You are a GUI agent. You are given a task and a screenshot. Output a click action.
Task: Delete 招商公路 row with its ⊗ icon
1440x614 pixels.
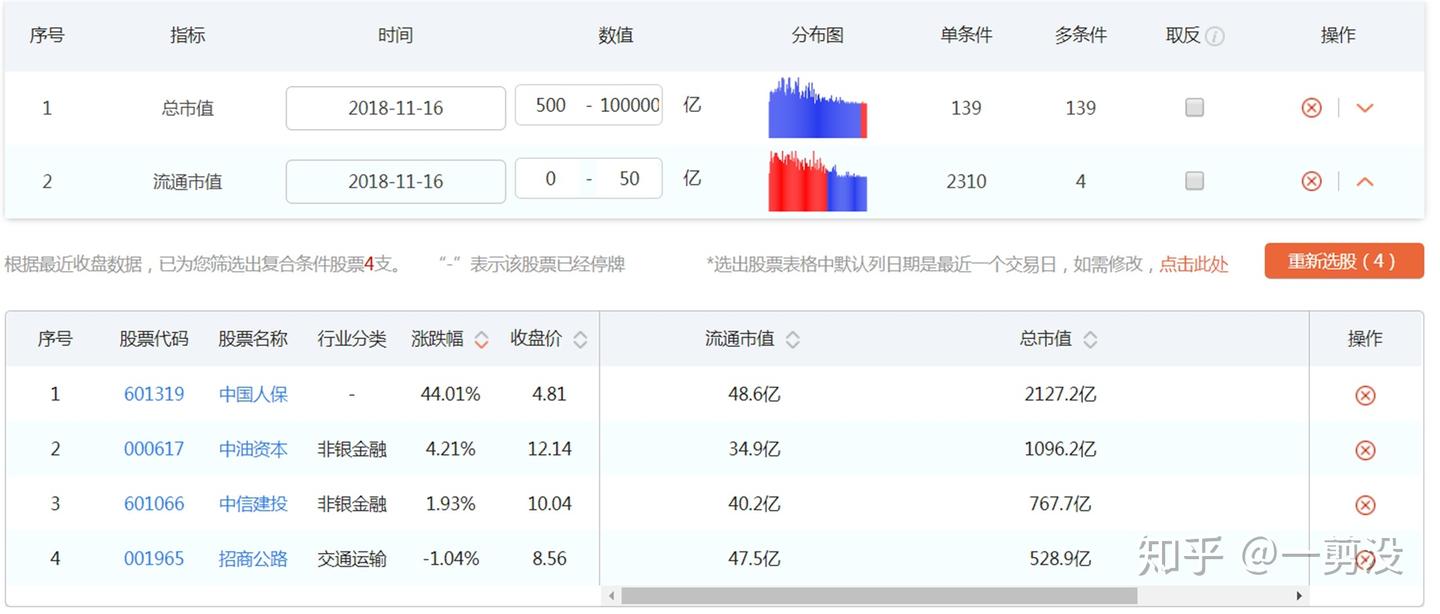pyautogui.click(x=1364, y=559)
